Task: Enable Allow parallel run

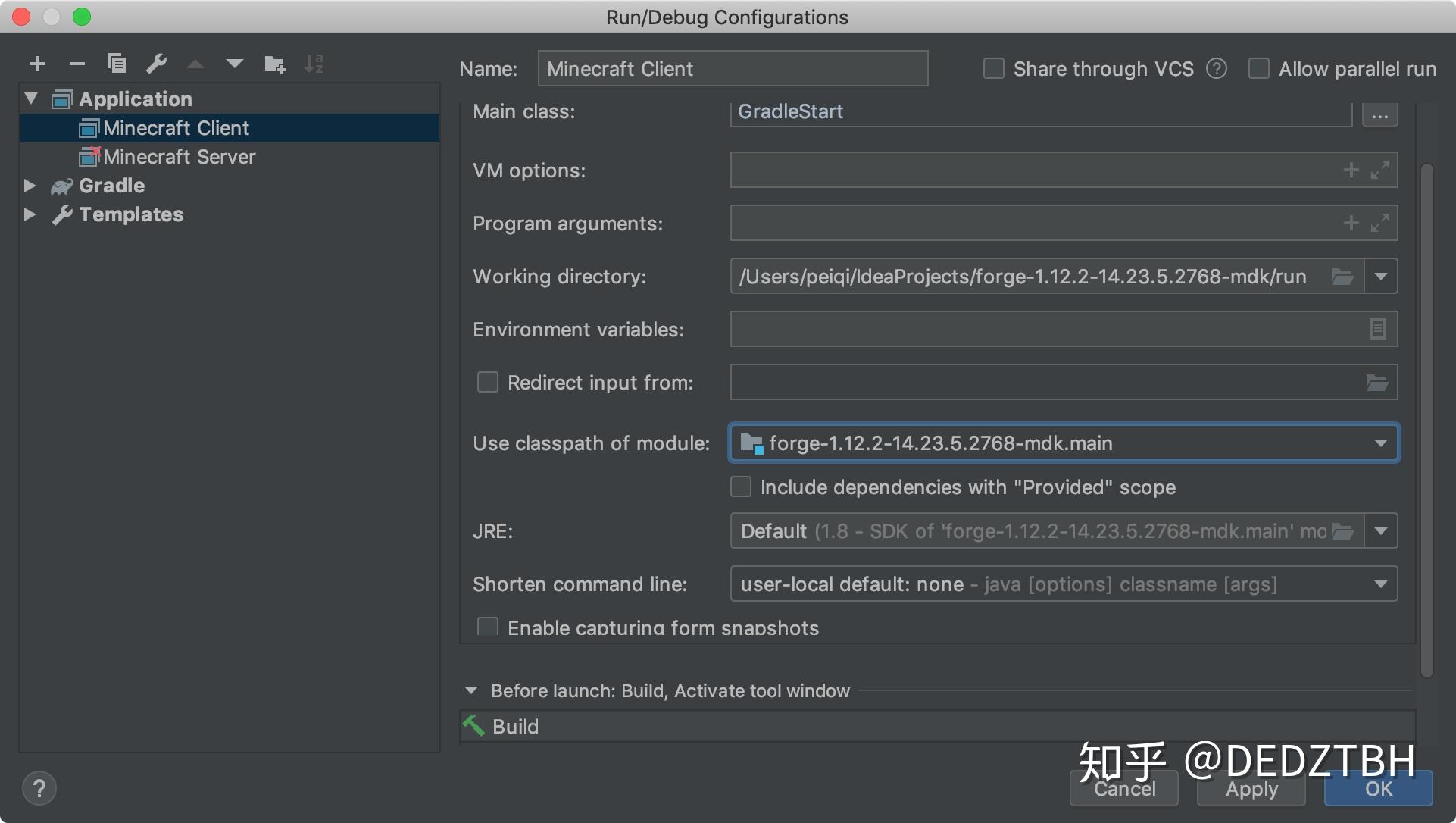Action: (1259, 68)
